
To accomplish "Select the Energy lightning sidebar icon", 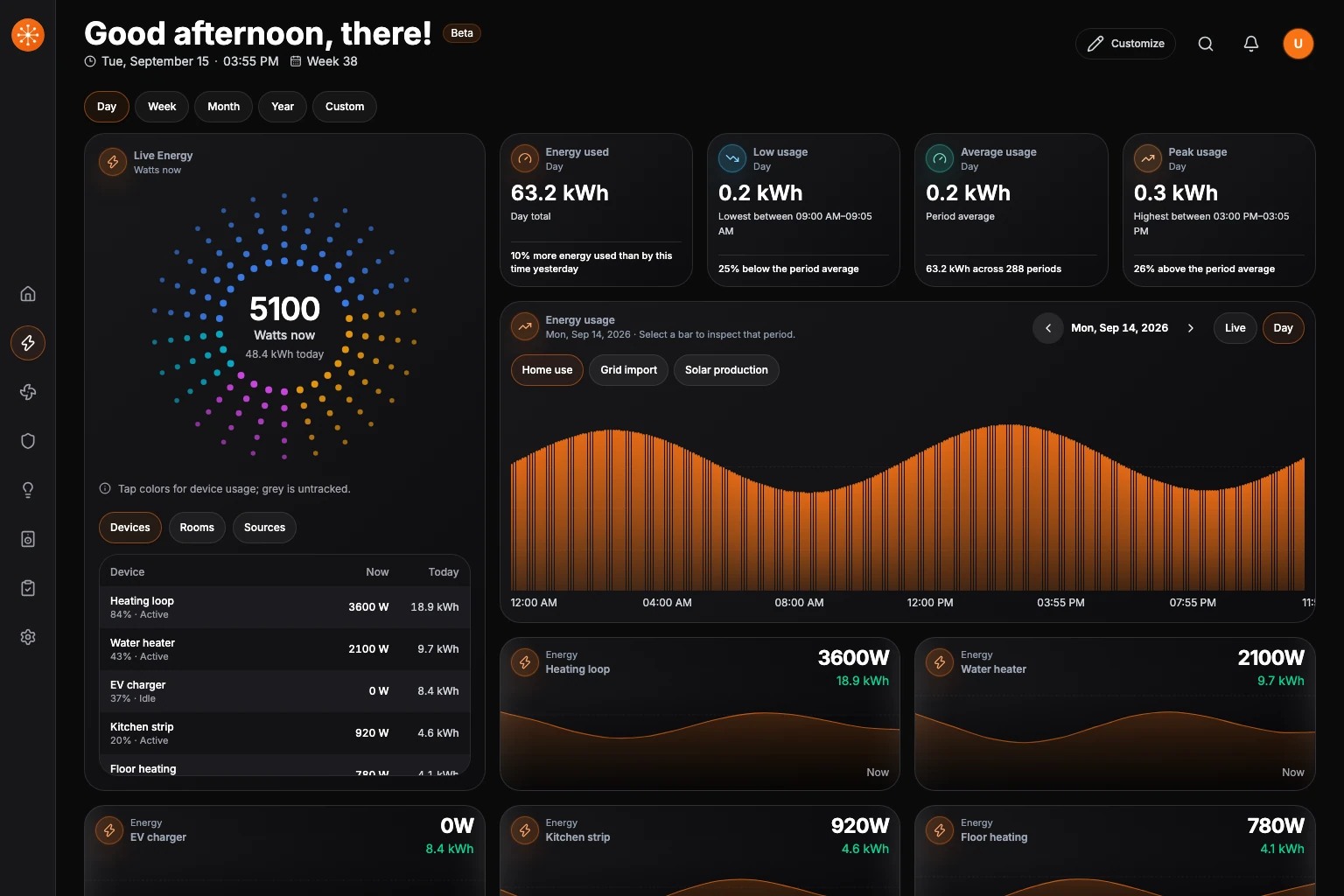I will pyautogui.click(x=28, y=343).
